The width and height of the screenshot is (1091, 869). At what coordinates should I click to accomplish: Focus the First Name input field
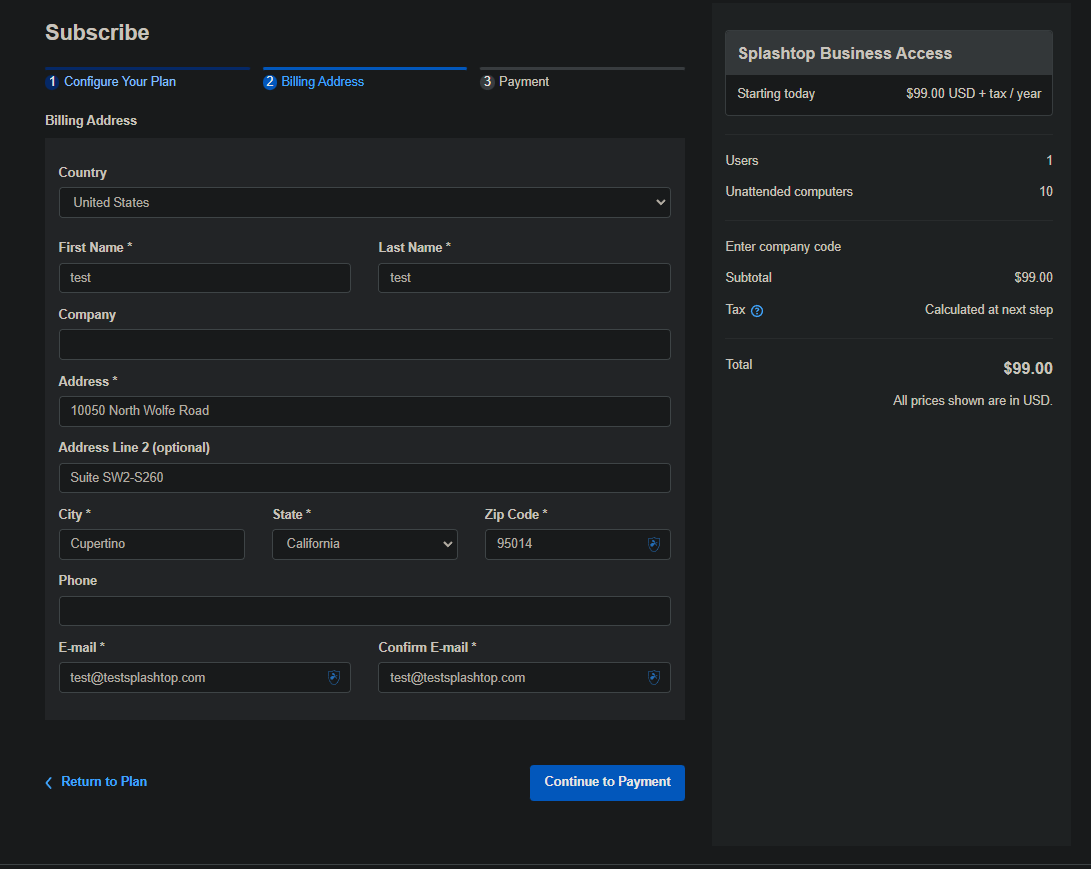tap(204, 278)
